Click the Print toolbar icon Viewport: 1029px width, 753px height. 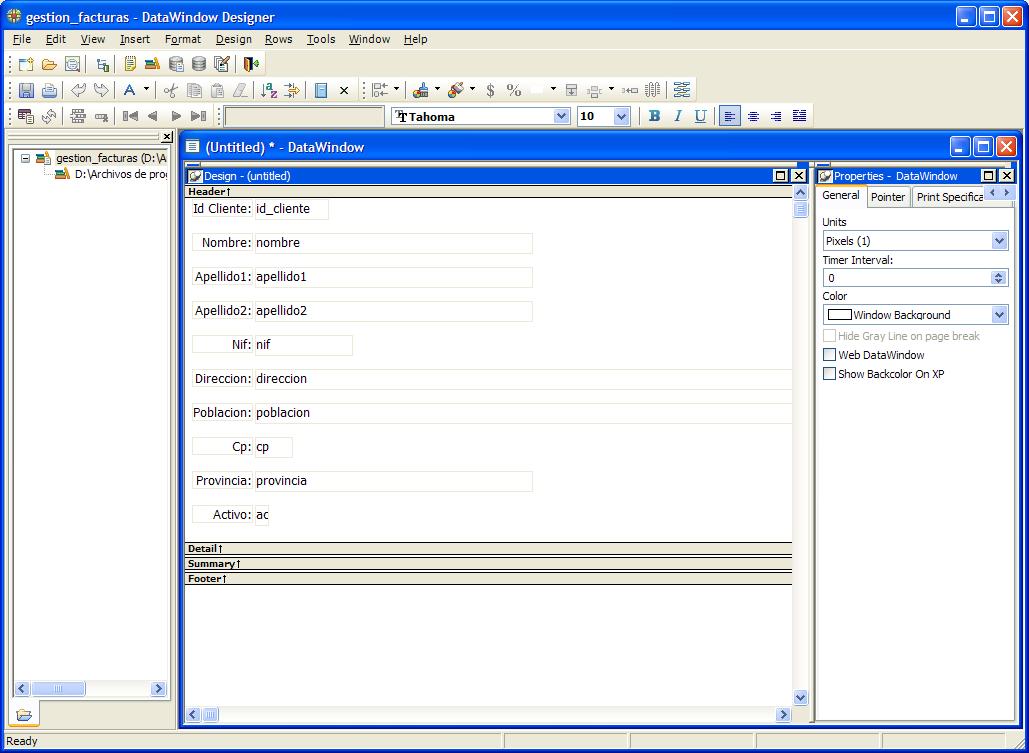tap(49, 90)
